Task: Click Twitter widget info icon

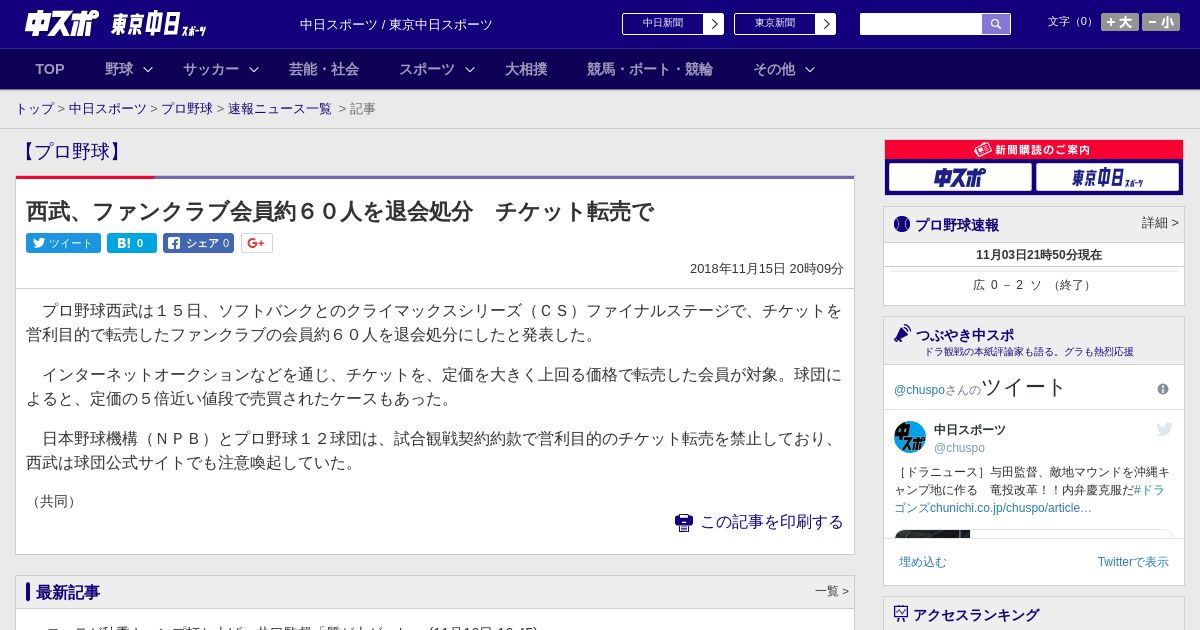Action: pyautogui.click(x=1163, y=389)
